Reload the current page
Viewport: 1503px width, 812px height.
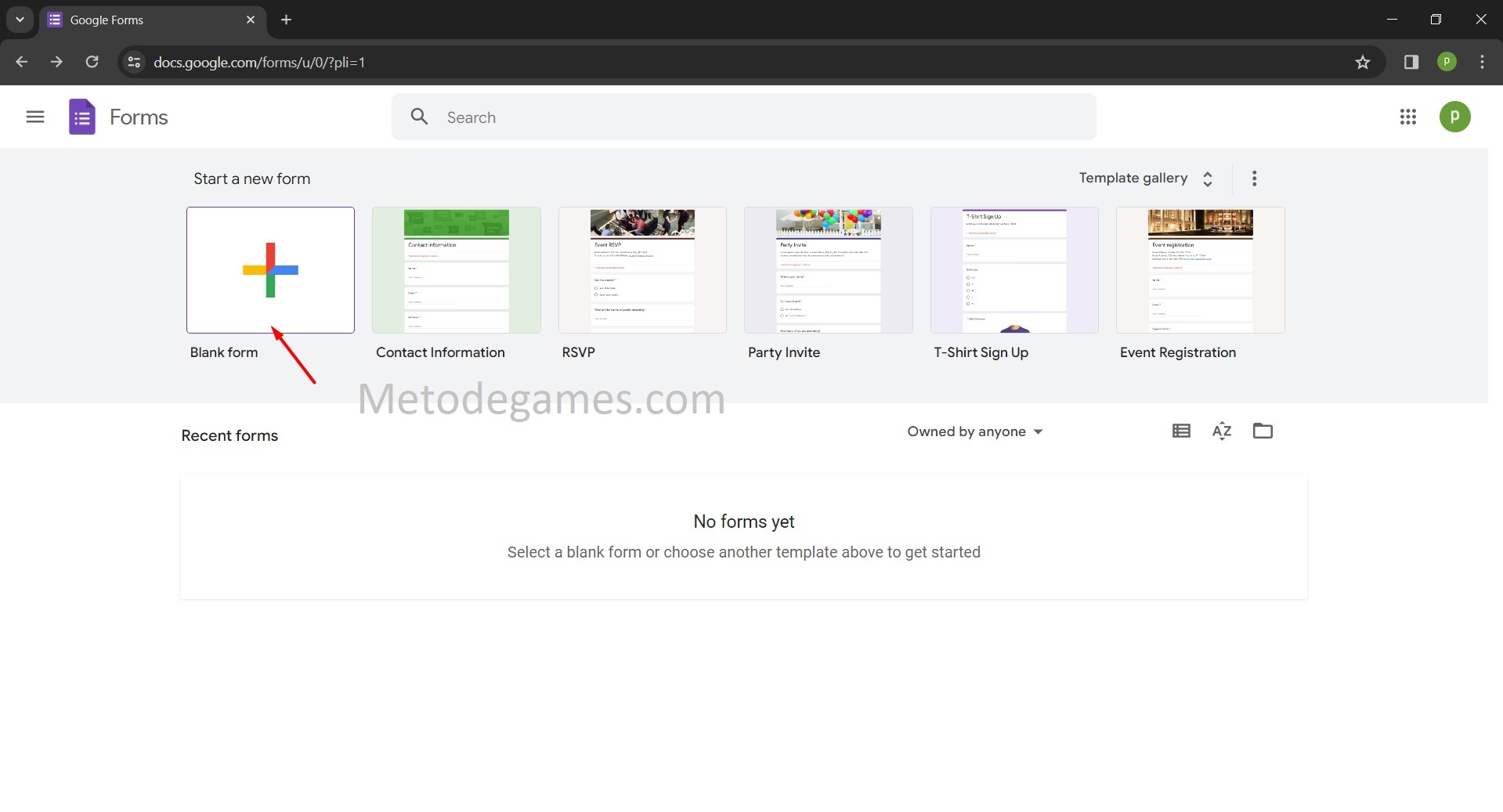pyautogui.click(x=92, y=62)
